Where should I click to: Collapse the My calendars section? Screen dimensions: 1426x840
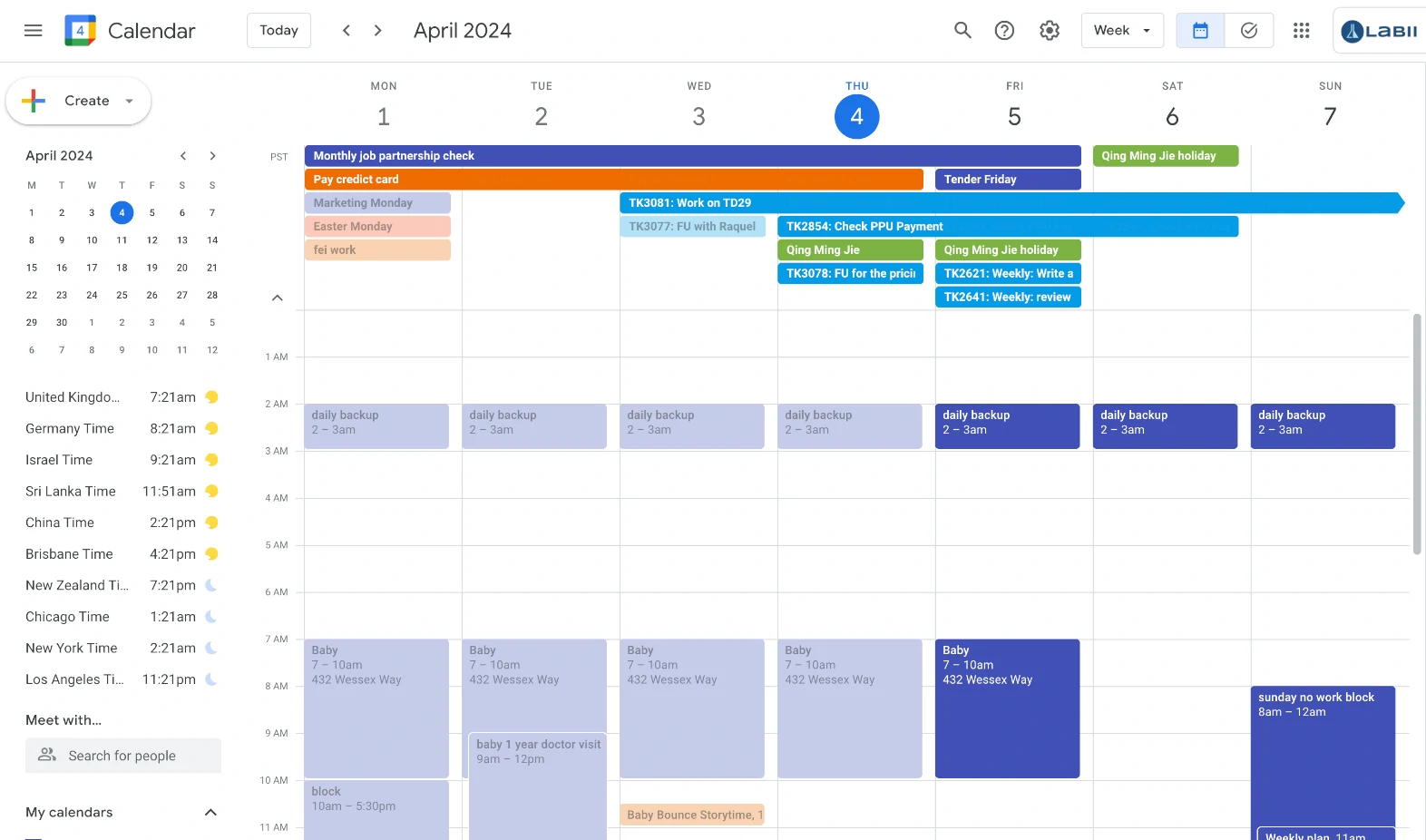(x=210, y=813)
